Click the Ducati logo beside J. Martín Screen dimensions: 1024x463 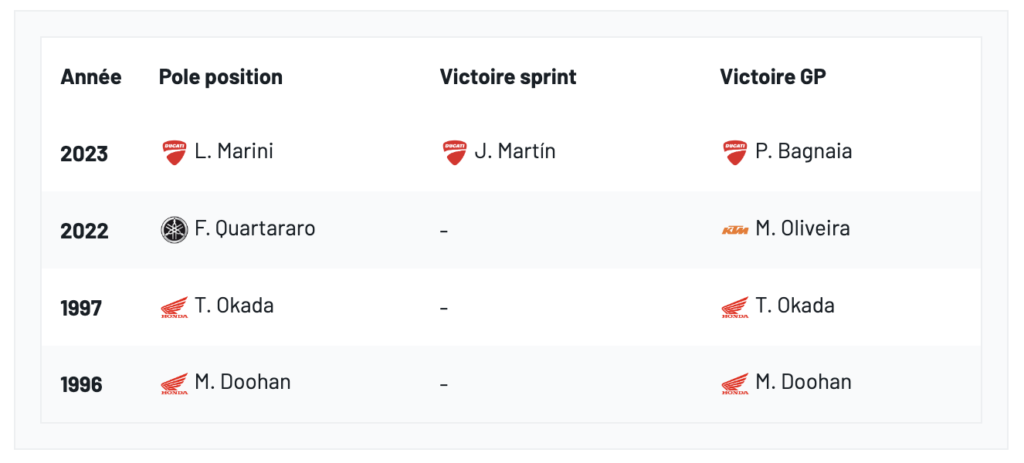pos(455,153)
